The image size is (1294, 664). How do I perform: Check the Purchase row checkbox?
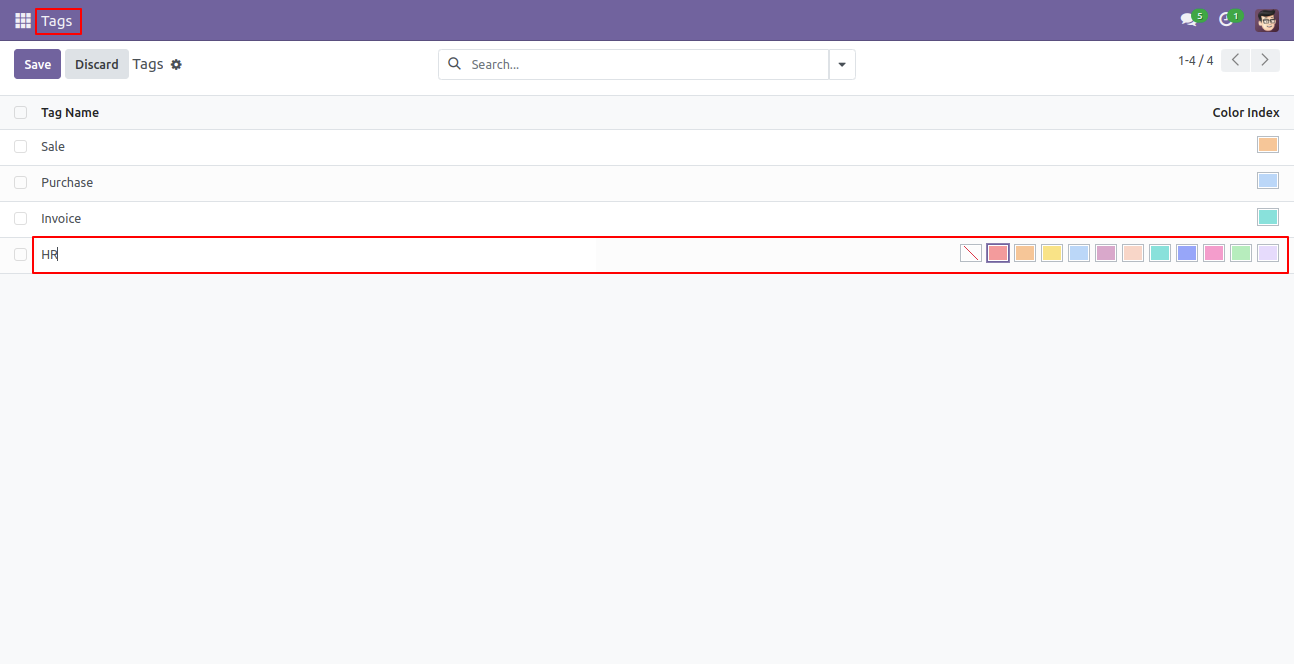20,182
